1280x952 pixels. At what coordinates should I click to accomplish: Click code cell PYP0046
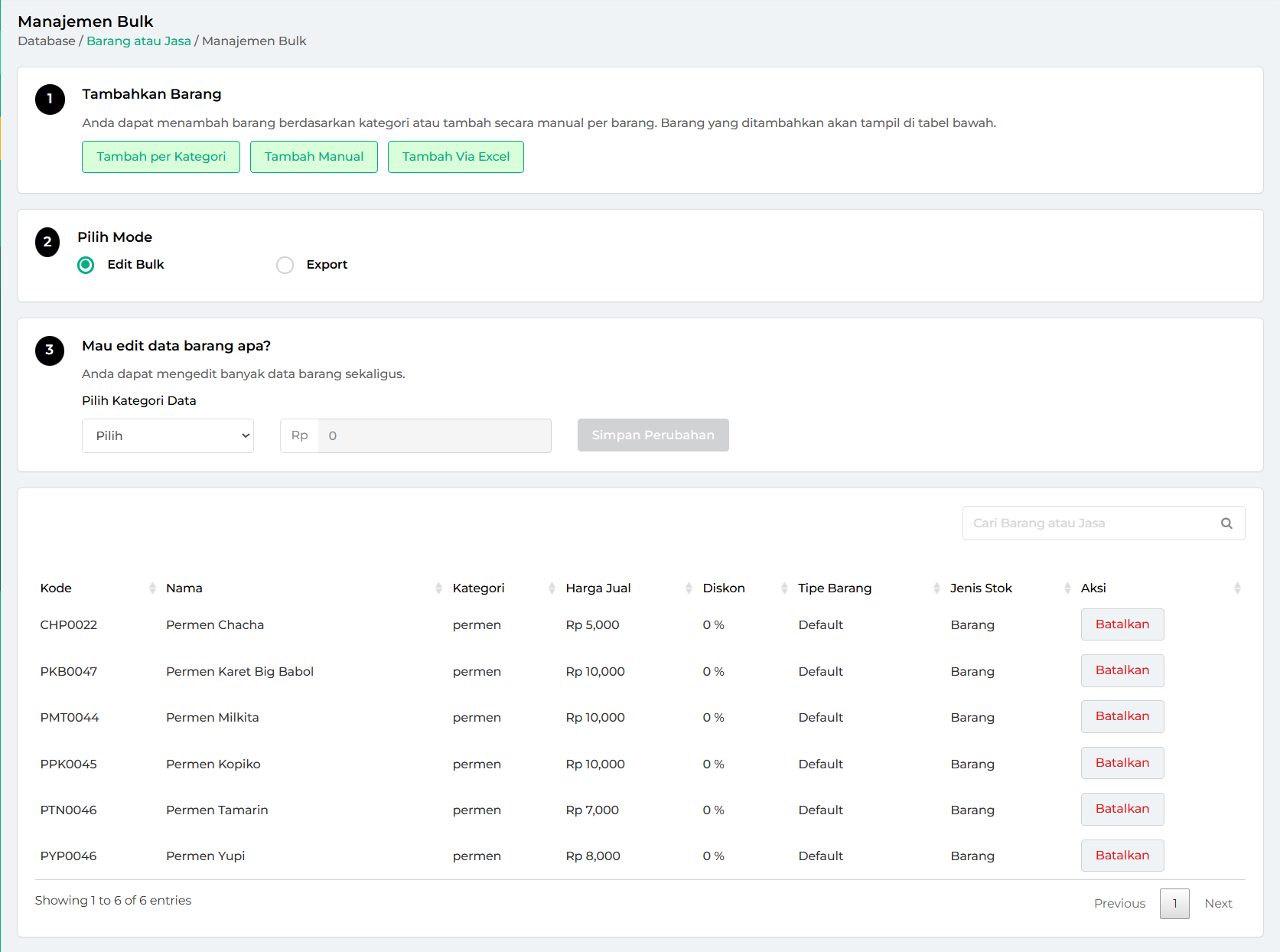[69, 856]
